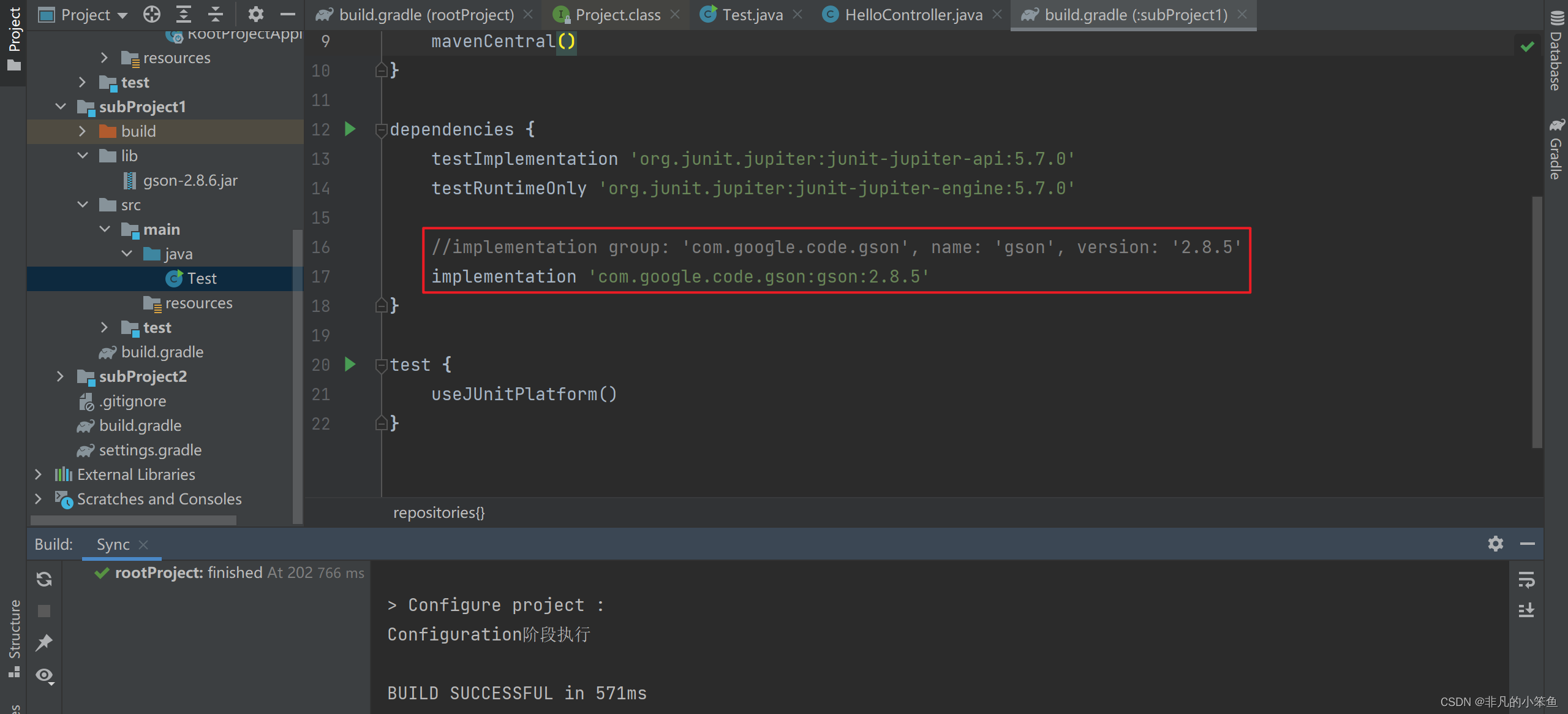Click the Gradle sync reload icon
The image size is (1568, 714).
coord(44,579)
